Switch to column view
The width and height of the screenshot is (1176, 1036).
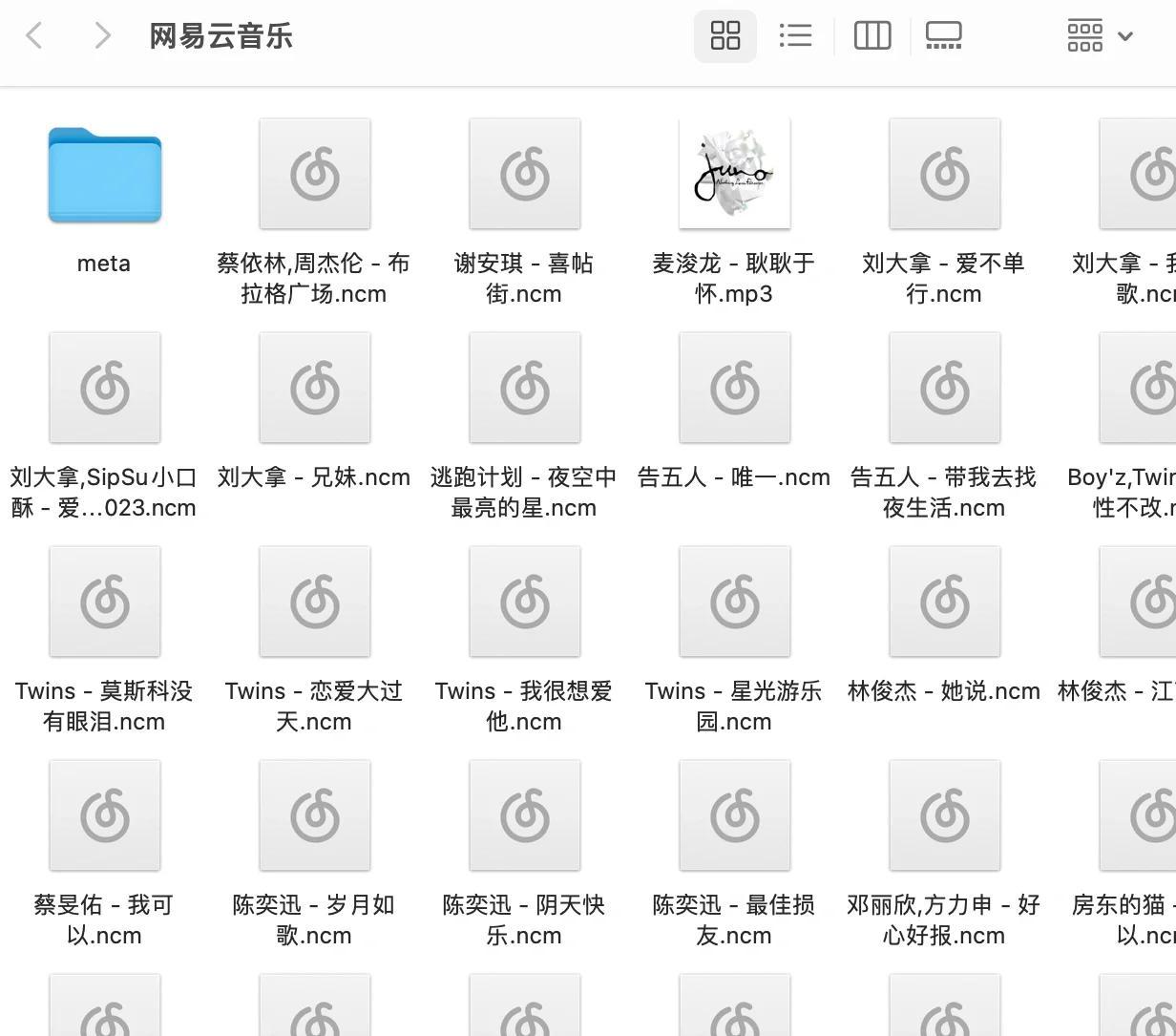coord(872,36)
